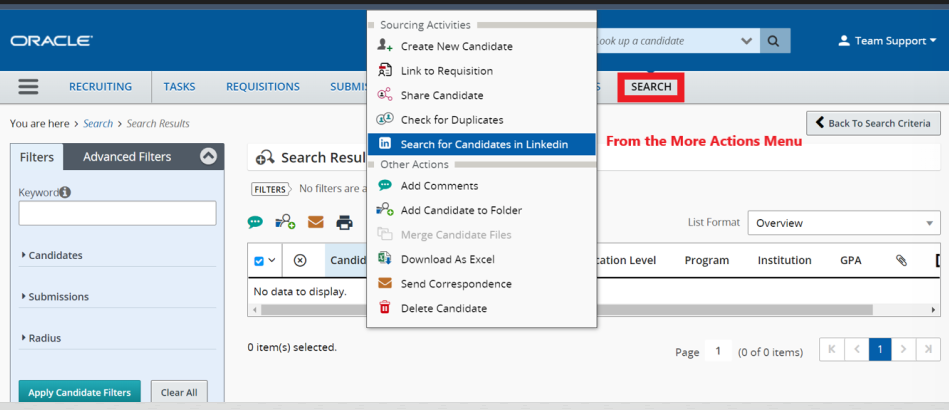This screenshot has width=949, height=410.
Task: Click the Keyword input field
Action: (117, 213)
